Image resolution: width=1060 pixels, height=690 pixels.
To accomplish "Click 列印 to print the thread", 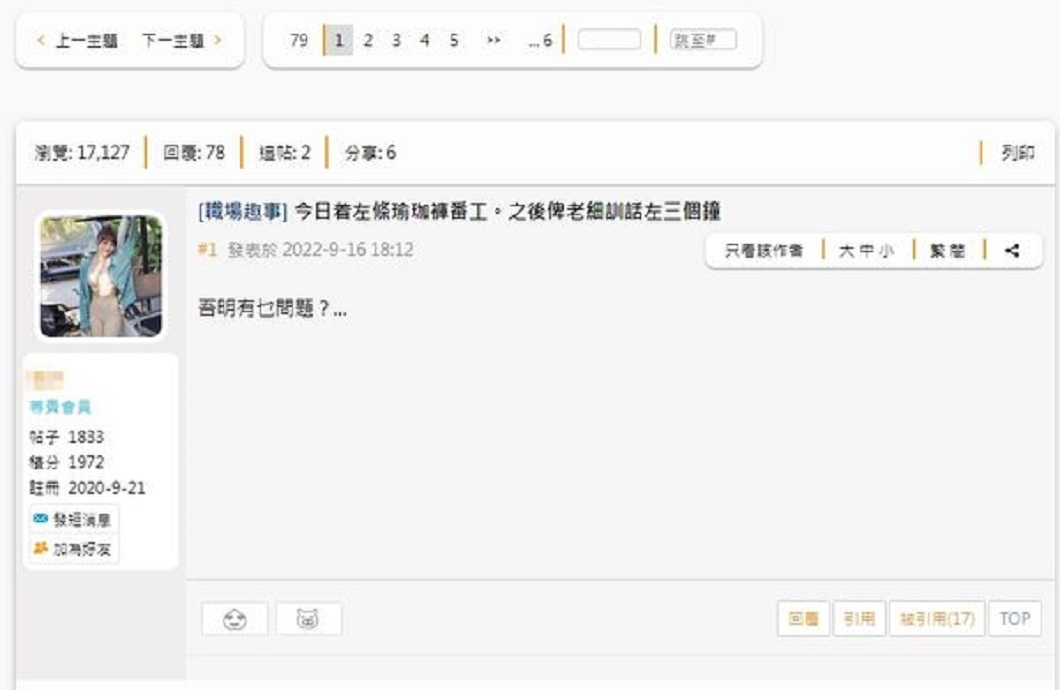I will tap(1017, 153).
